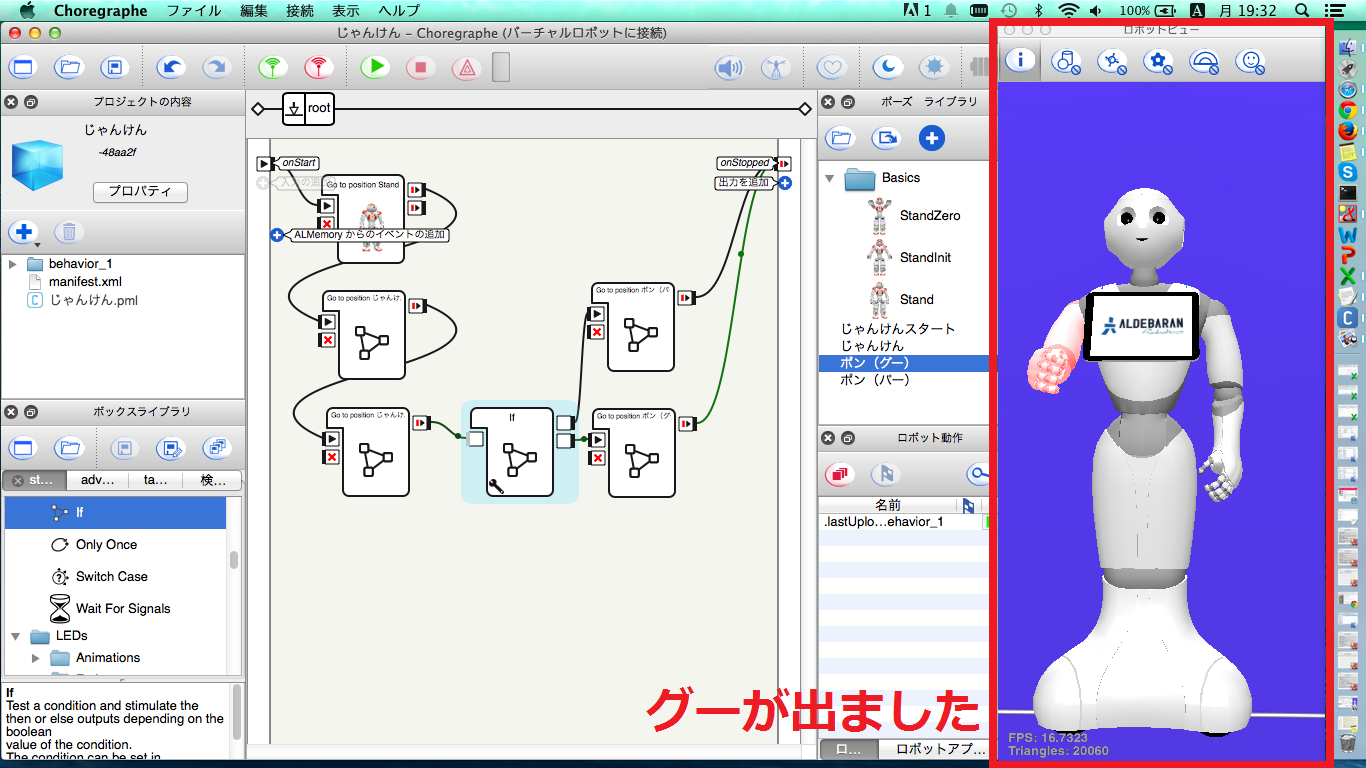Select じゃんけん.pml file
Image resolution: width=1366 pixels, height=768 pixels.
tap(94, 300)
